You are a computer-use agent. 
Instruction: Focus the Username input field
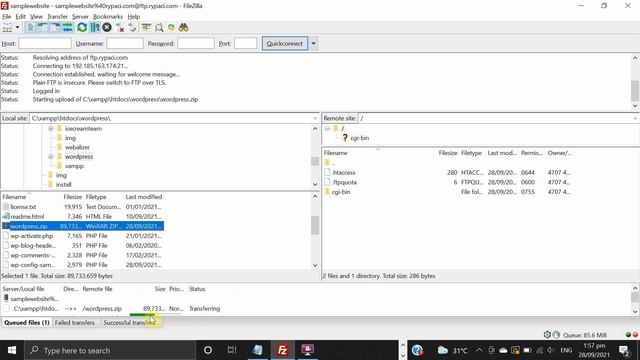125,43
